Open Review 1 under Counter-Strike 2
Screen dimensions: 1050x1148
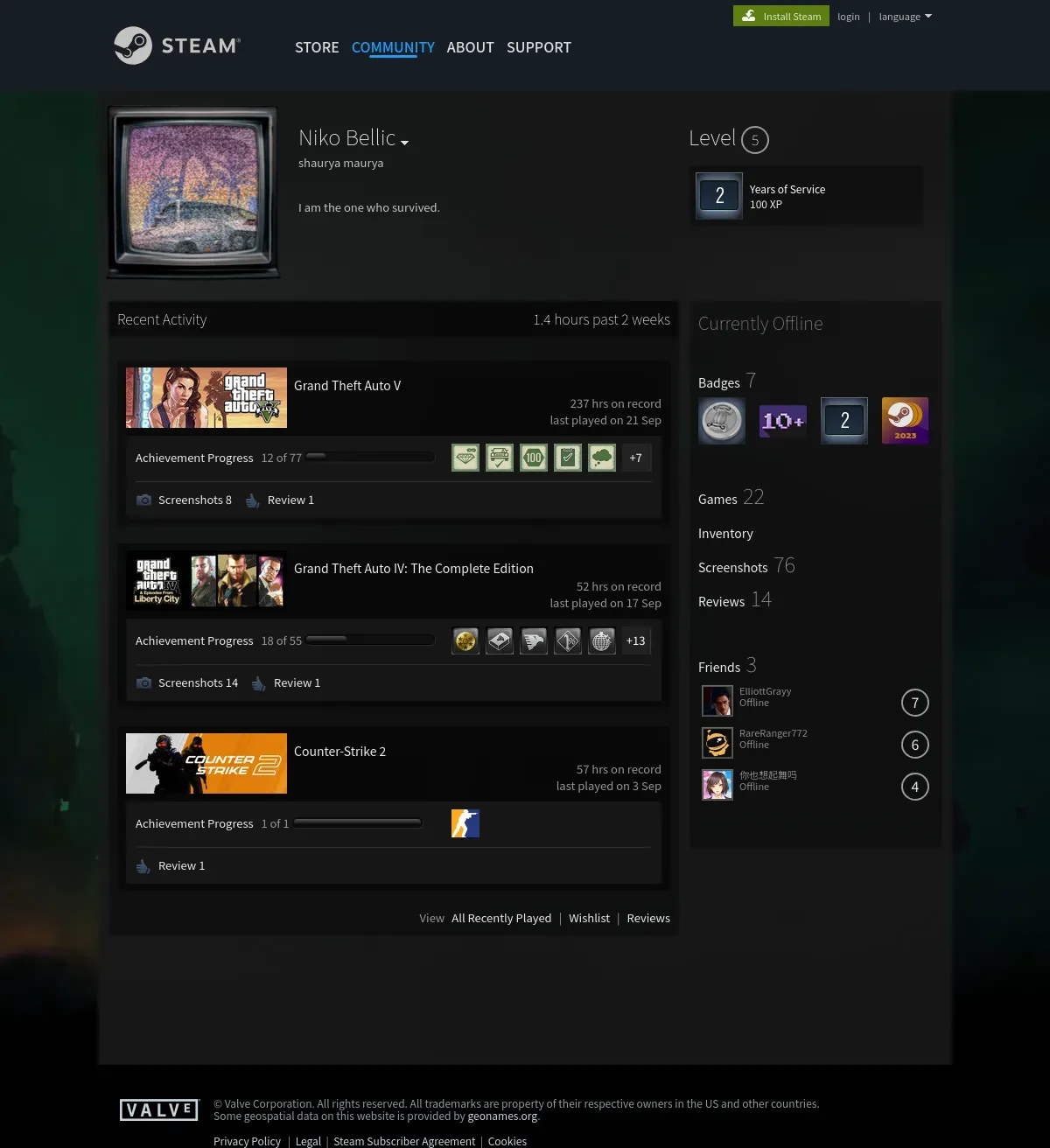(x=182, y=866)
